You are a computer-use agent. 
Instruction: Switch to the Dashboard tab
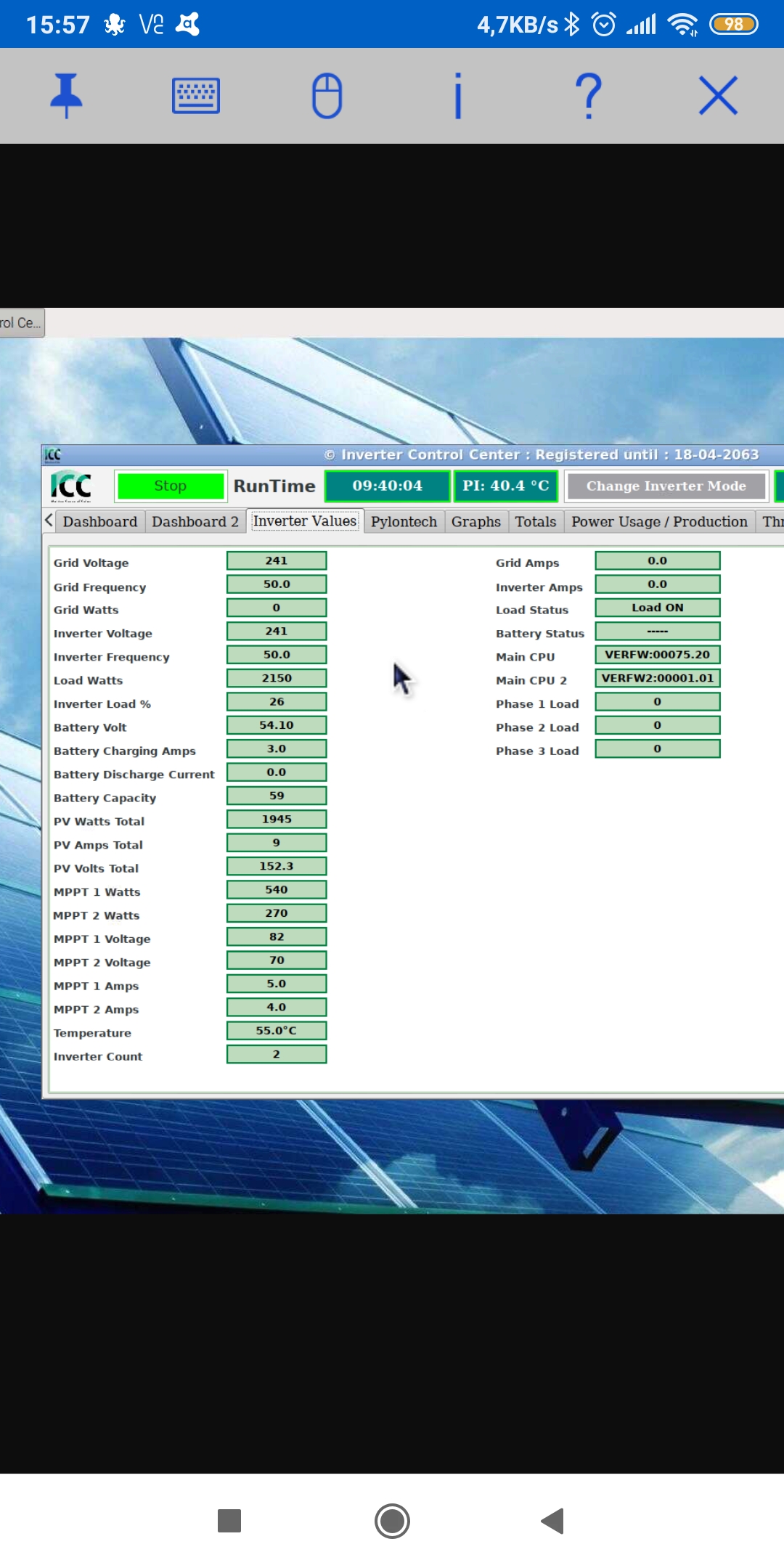coord(99,522)
